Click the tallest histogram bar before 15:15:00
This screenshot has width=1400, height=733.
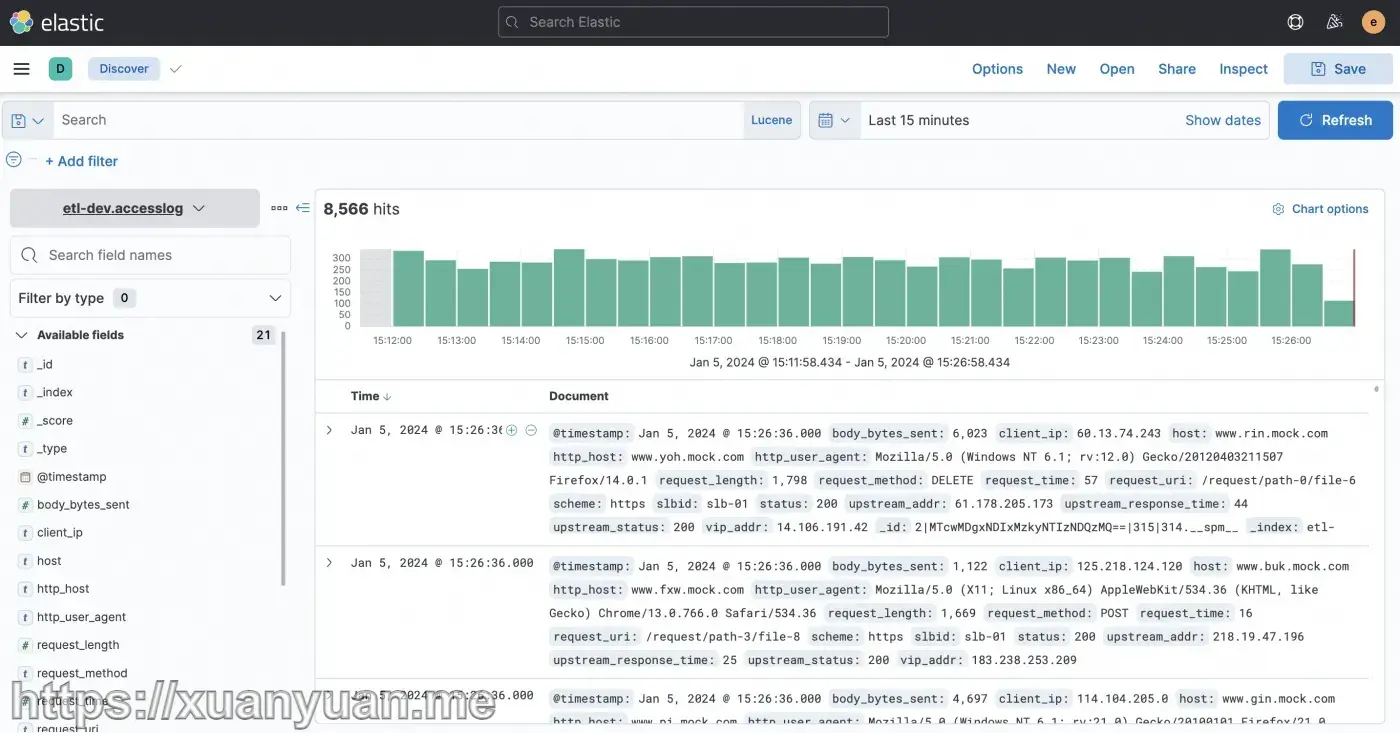pos(569,288)
